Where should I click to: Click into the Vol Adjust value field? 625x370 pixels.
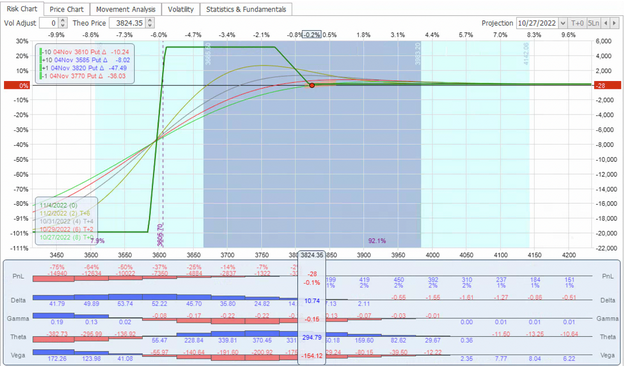(x=49, y=23)
